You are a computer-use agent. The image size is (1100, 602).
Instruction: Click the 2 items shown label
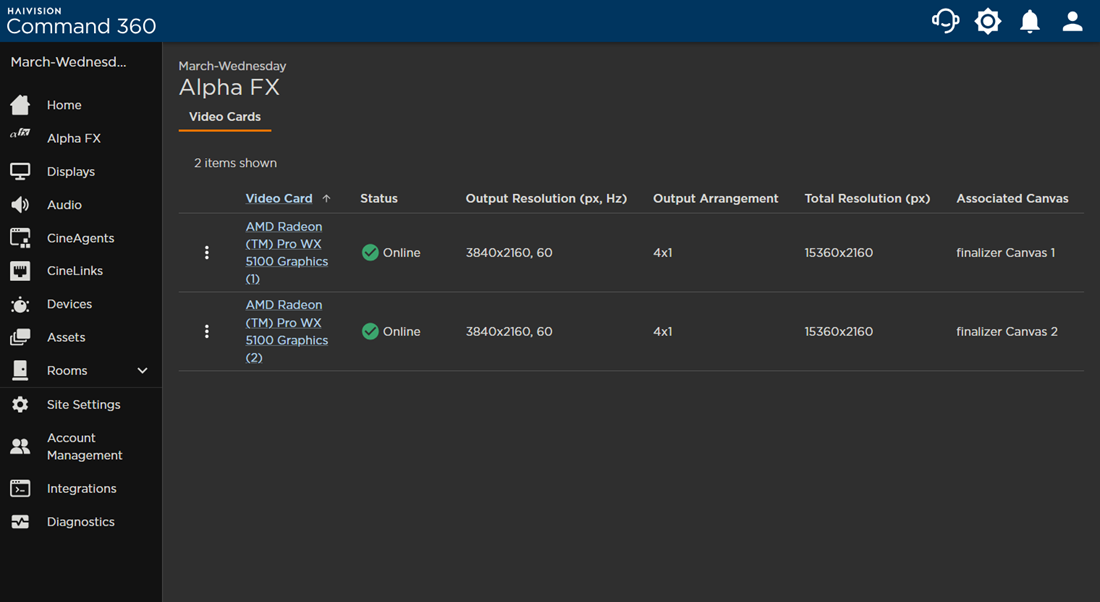(235, 163)
